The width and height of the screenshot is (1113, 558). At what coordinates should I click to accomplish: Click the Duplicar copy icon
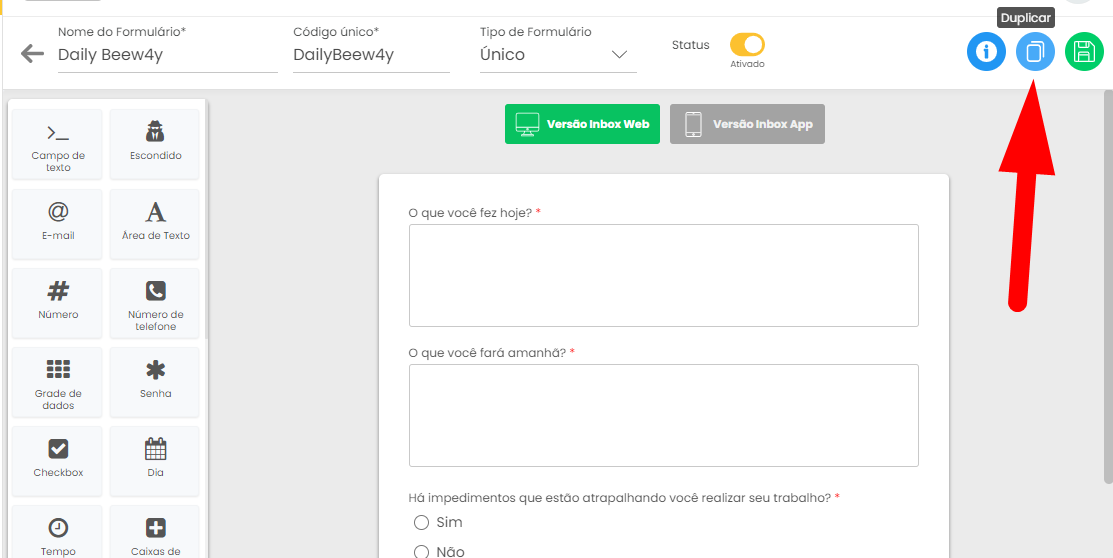1035,52
